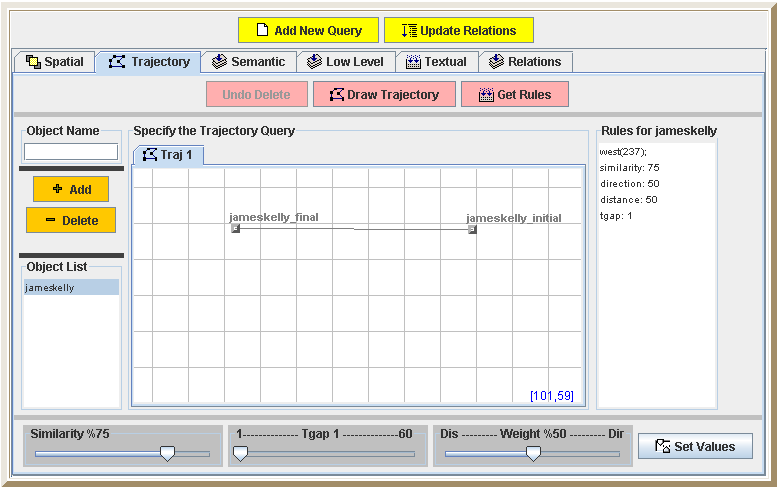778x489 pixels.
Task: Select the Trajectory tab
Action: click(x=150, y=62)
